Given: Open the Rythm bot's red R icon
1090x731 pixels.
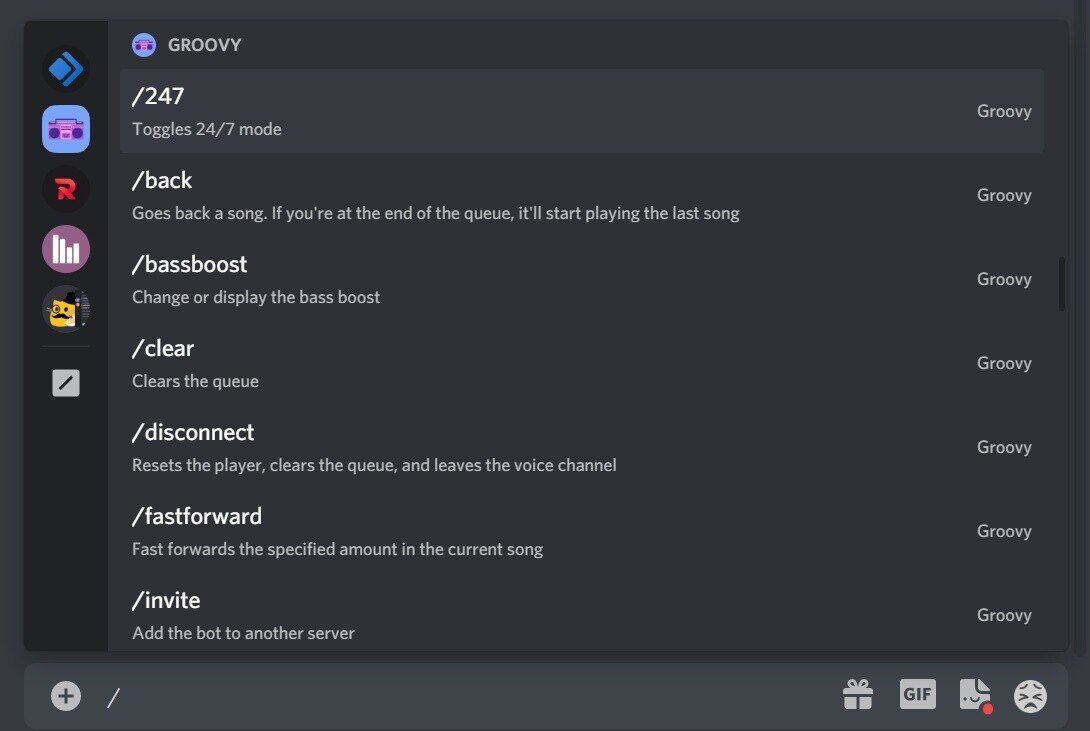Looking at the screenshot, I should [64, 189].
